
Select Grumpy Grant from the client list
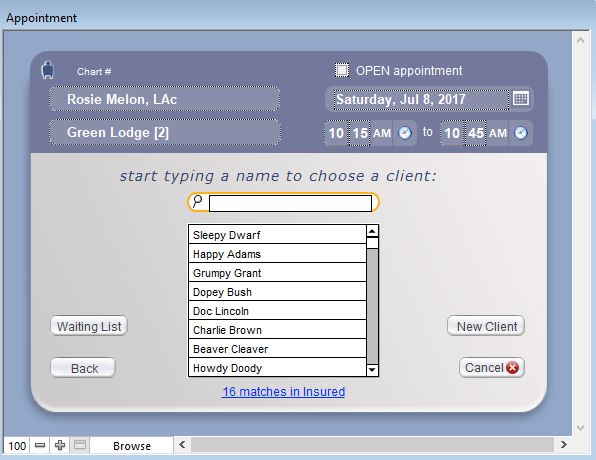click(x=277, y=273)
